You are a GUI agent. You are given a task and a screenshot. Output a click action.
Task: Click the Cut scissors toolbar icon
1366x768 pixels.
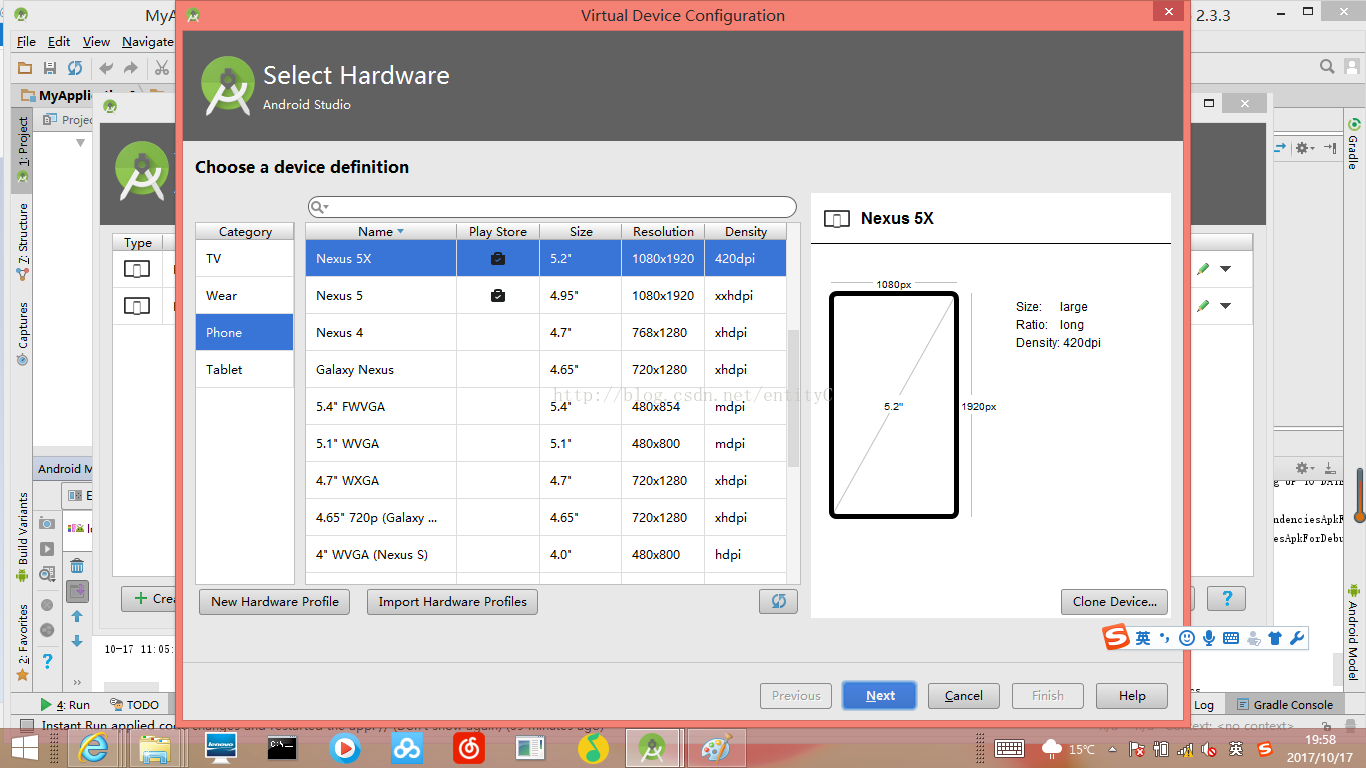pyautogui.click(x=161, y=68)
